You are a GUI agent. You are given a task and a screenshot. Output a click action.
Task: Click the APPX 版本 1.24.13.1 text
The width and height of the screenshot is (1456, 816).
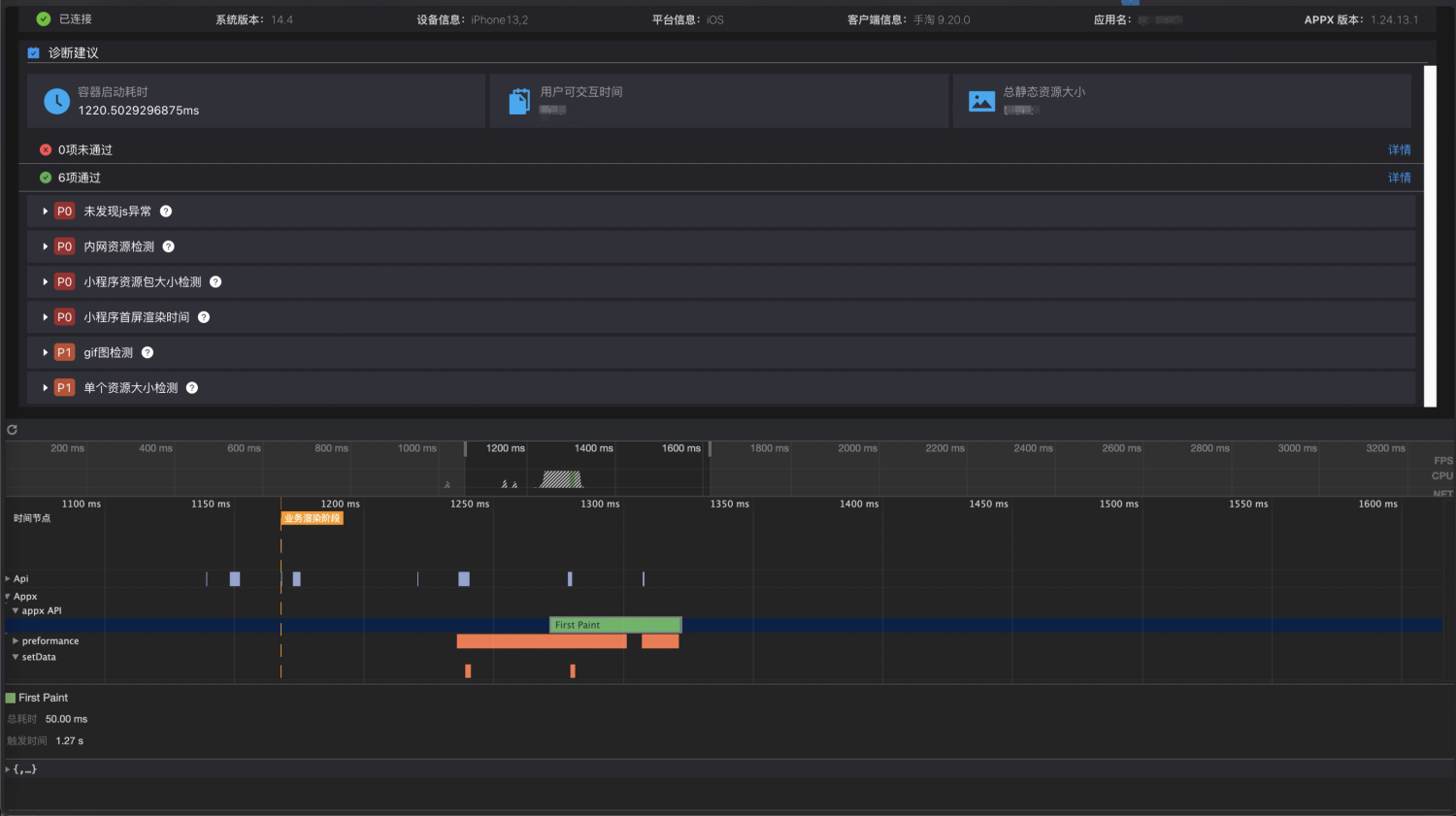tap(1361, 19)
